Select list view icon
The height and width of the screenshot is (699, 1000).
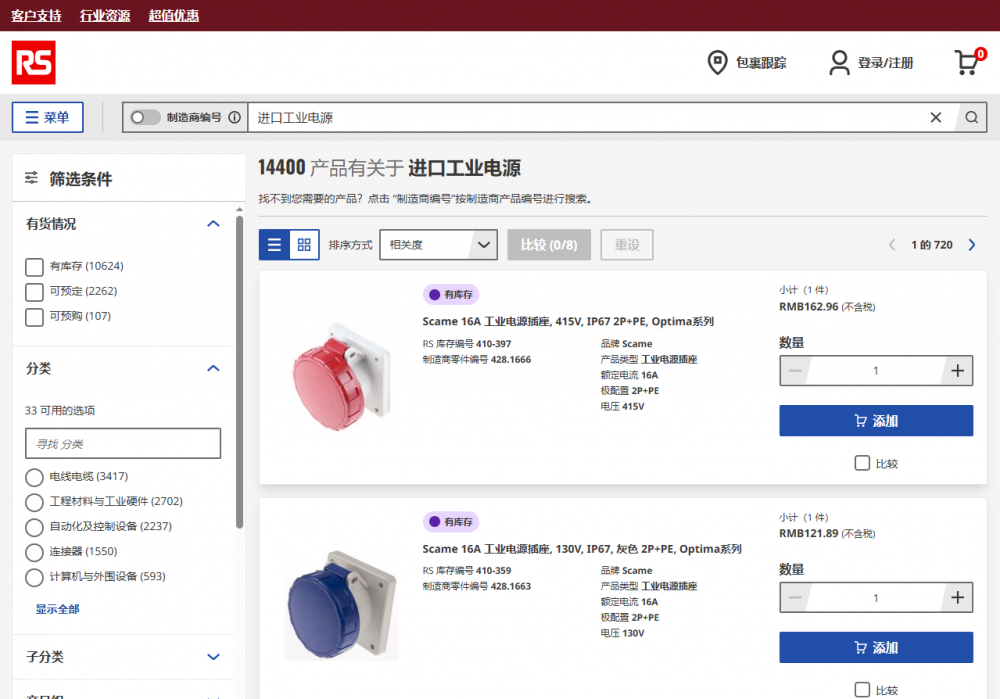[x=274, y=245]
